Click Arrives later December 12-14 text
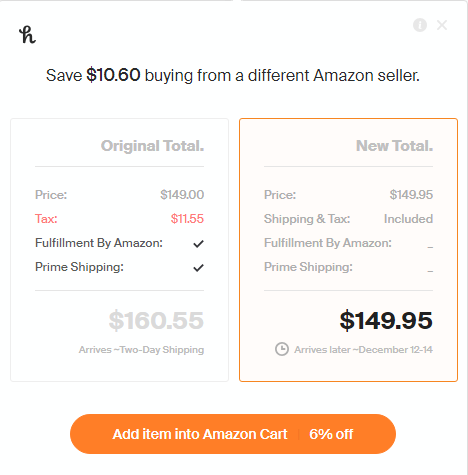Screen dimensions: 468x475 click(x=363, y=349)
